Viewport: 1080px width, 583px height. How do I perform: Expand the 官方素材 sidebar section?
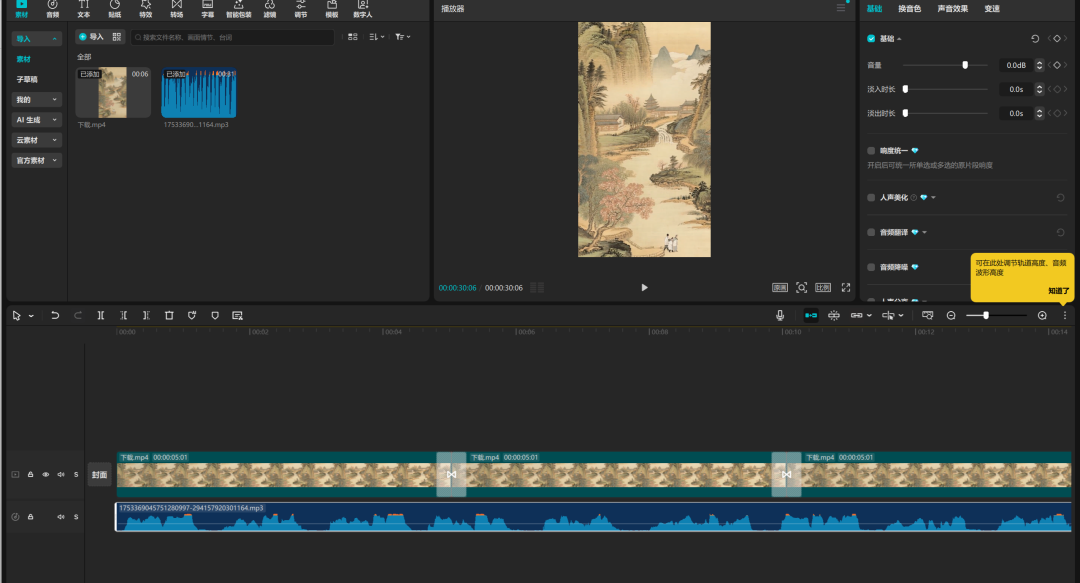point(37,161)
